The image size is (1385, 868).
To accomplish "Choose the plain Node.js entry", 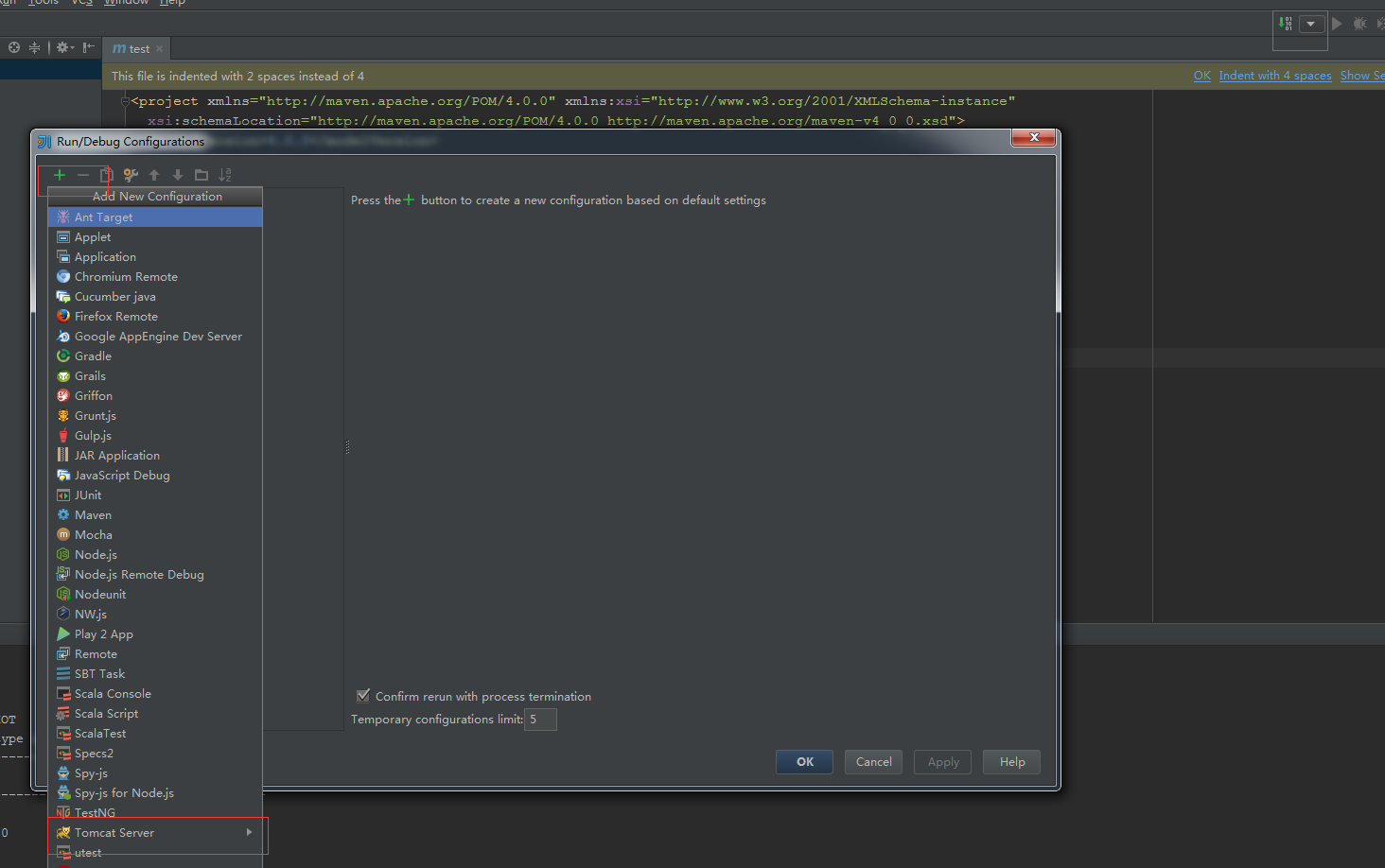I will pyautogui.click(x=155, y=555).
